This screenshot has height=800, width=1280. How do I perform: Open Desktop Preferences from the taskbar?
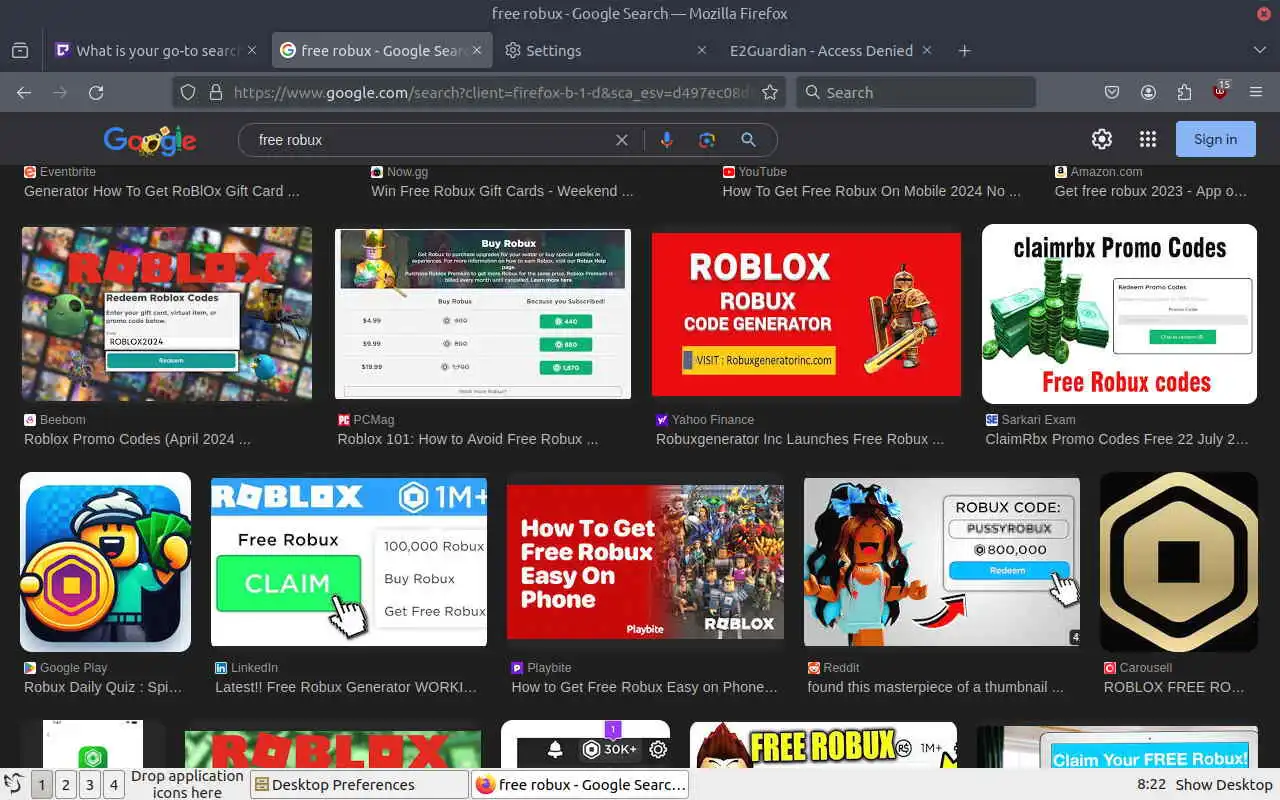click(x=359, y=785)
